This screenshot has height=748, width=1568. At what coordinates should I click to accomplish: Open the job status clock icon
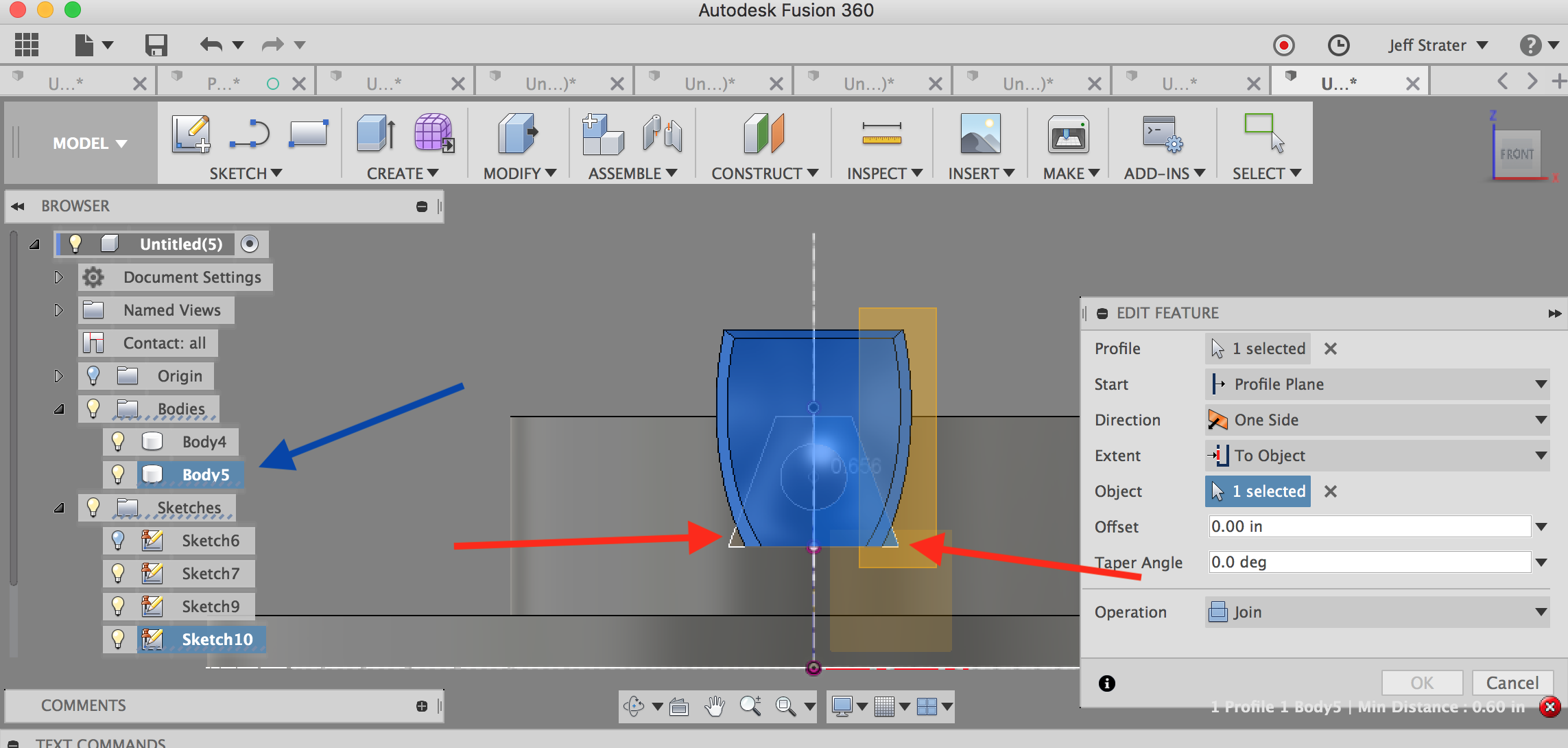[1338, 45]
